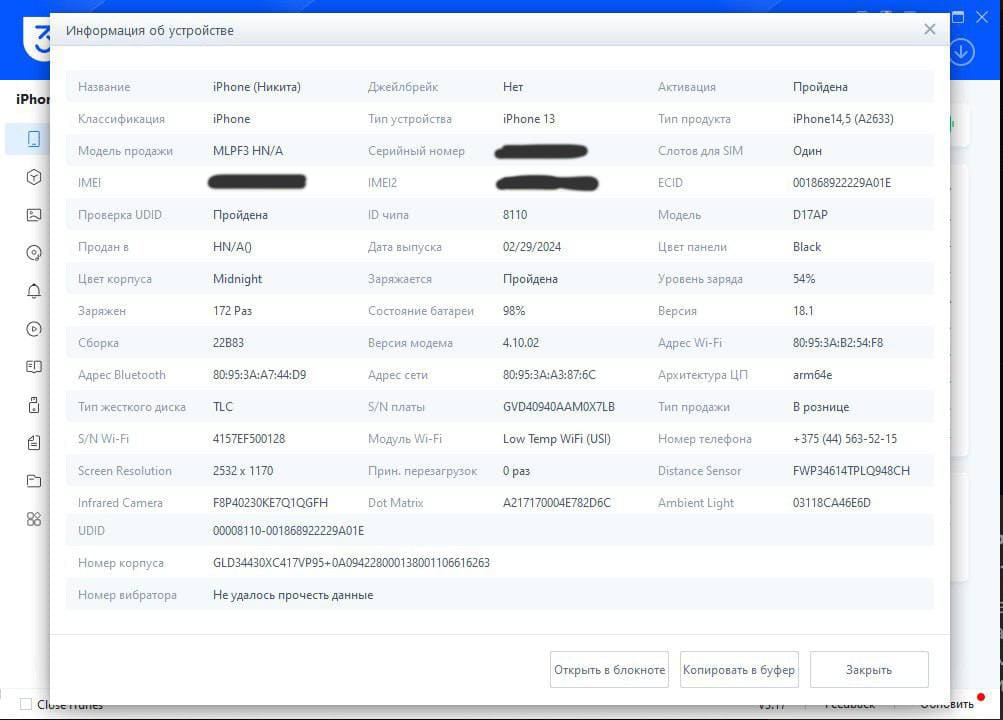1003x720 pixels.
Task: Select the hard disk type TLC
Action: pyautogui.click(x=223, y=407)
